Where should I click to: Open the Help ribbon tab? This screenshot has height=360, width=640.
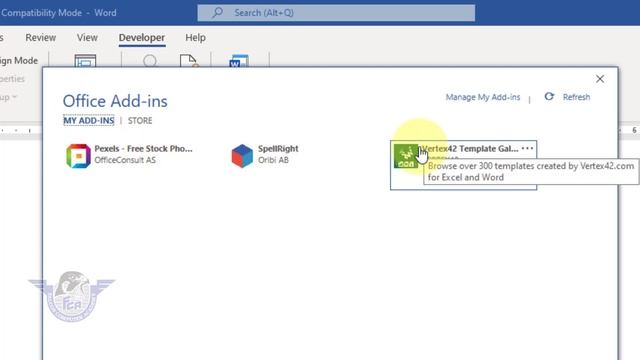click(195, 38)
